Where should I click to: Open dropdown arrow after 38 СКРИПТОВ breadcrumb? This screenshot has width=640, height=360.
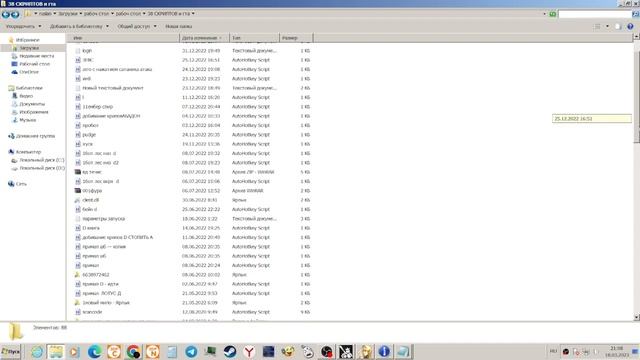coord(193,13)
